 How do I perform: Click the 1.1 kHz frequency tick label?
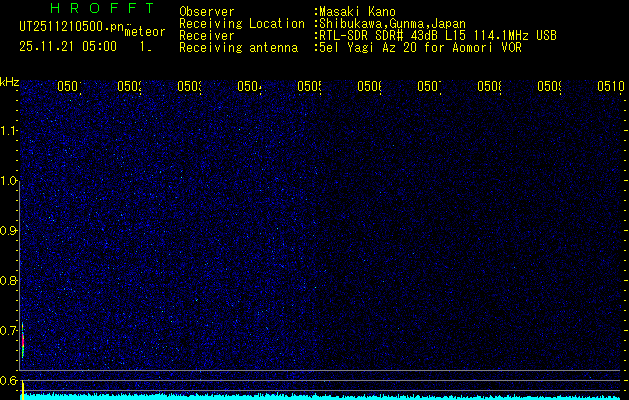[8, 131]
